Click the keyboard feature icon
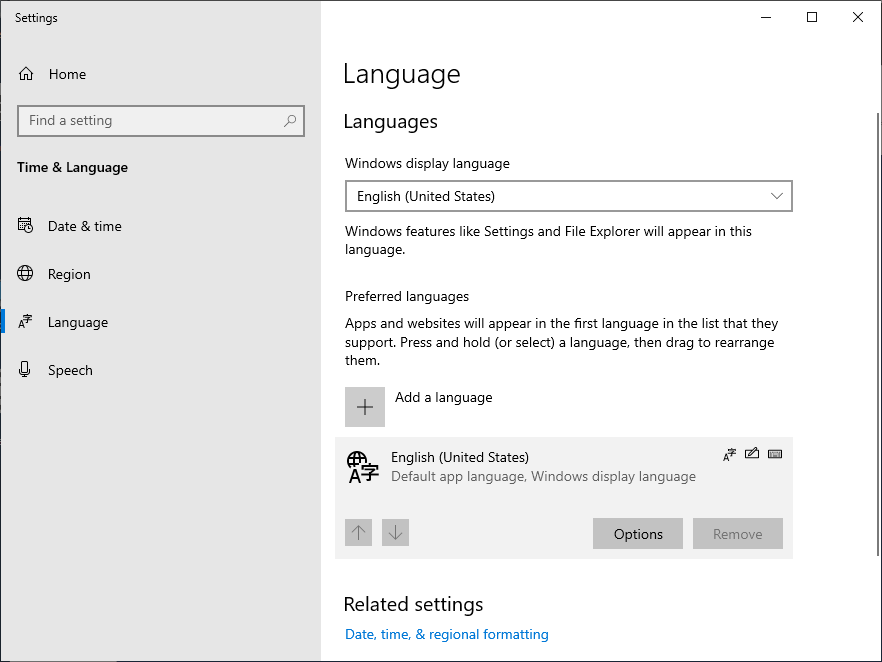Image resolution: width=882 pixels, height=662 pixels. click(x=775, y=454)
